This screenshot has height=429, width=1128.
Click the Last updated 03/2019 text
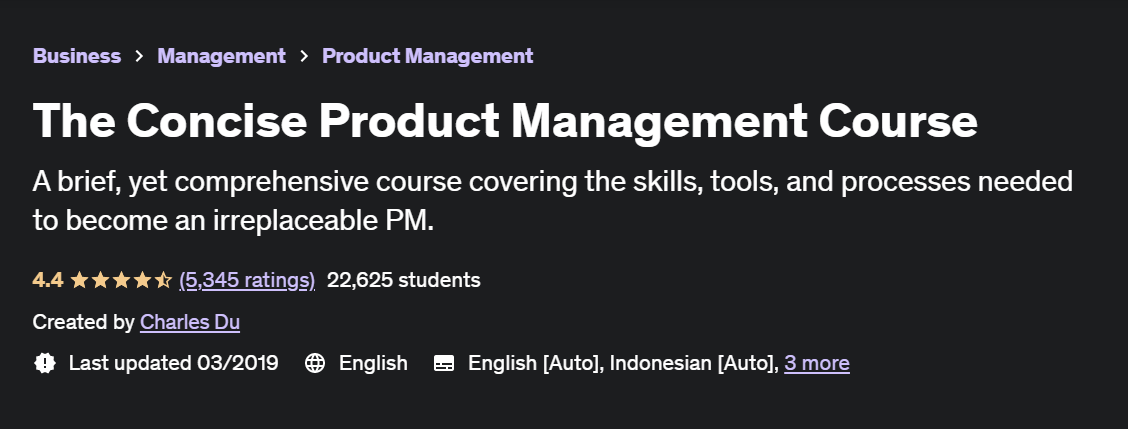[173, 363]
